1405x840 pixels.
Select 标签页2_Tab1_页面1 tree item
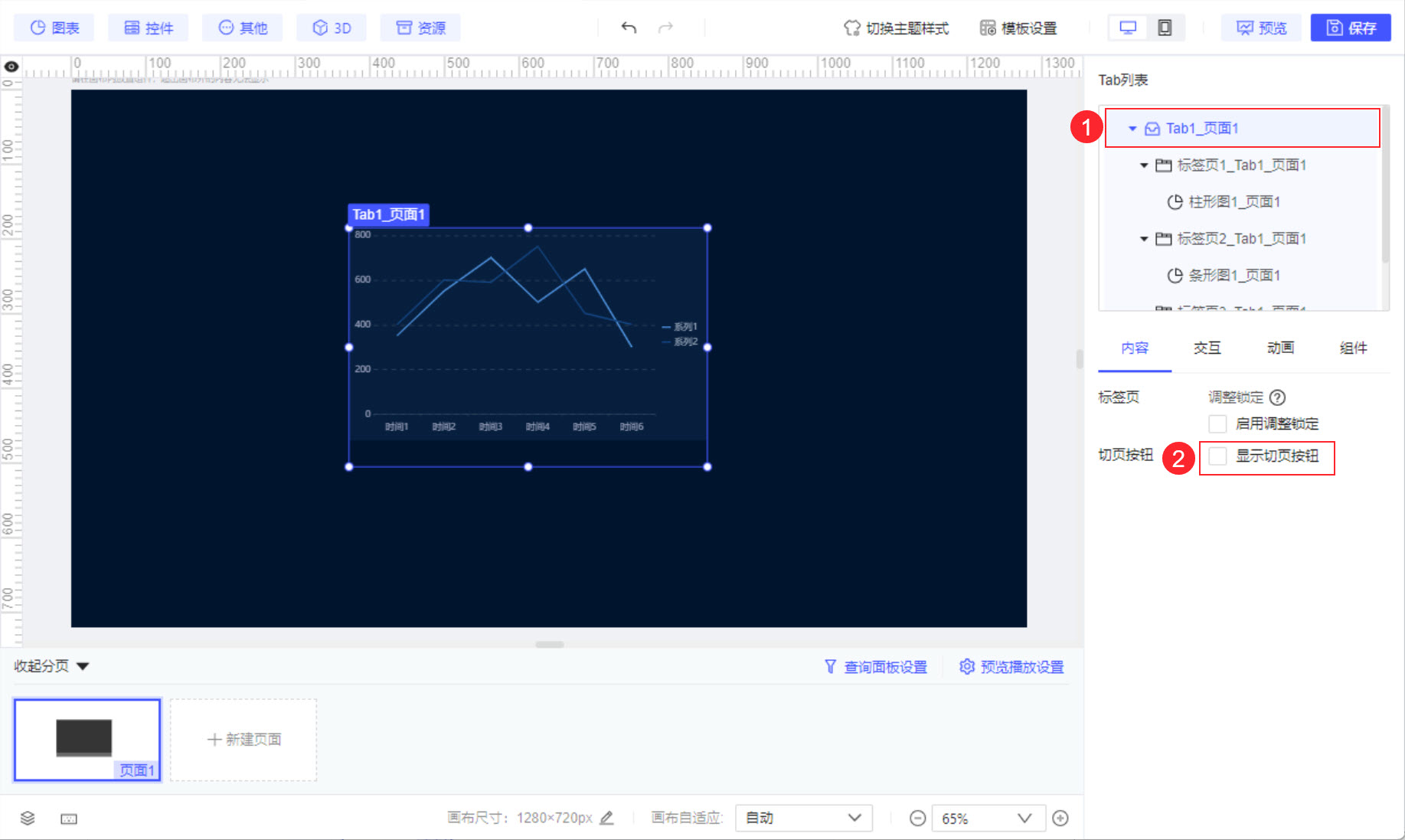[x=1240, y=238]
